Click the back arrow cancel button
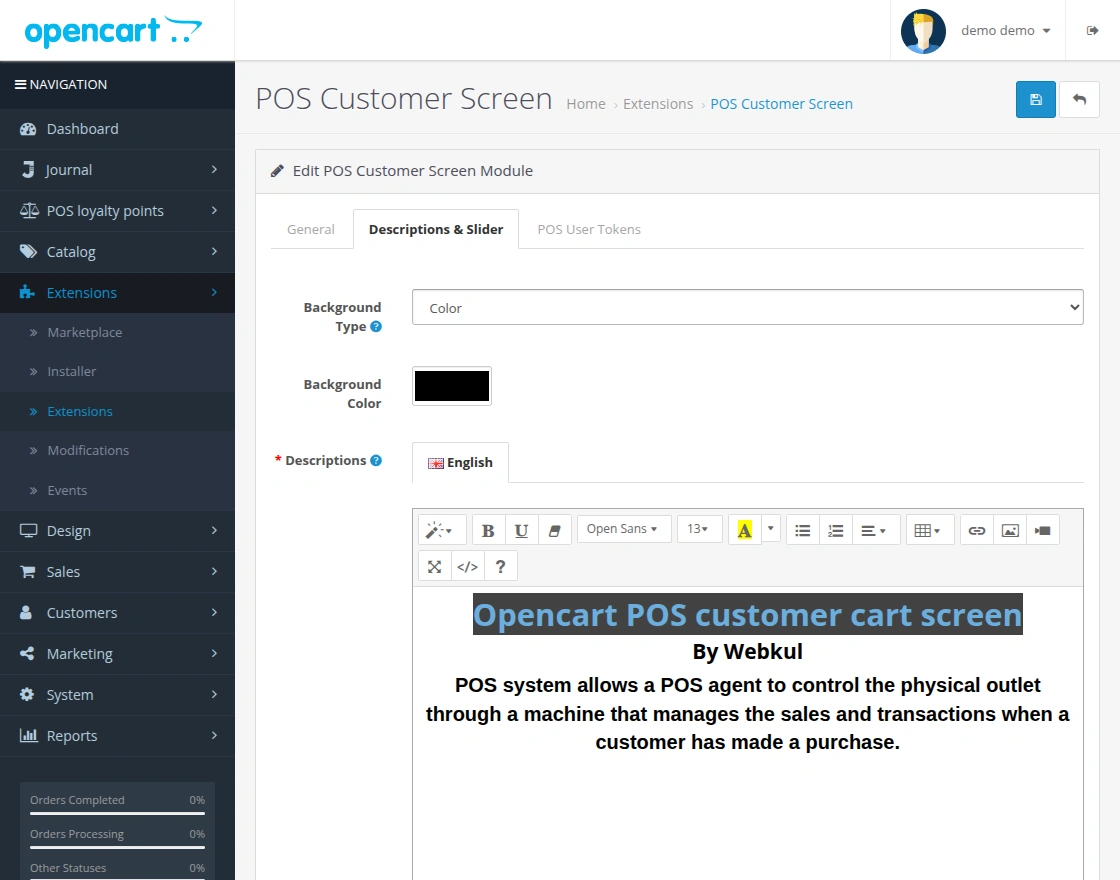The height and width of the screenshot is (880, 1120). 1079,99
